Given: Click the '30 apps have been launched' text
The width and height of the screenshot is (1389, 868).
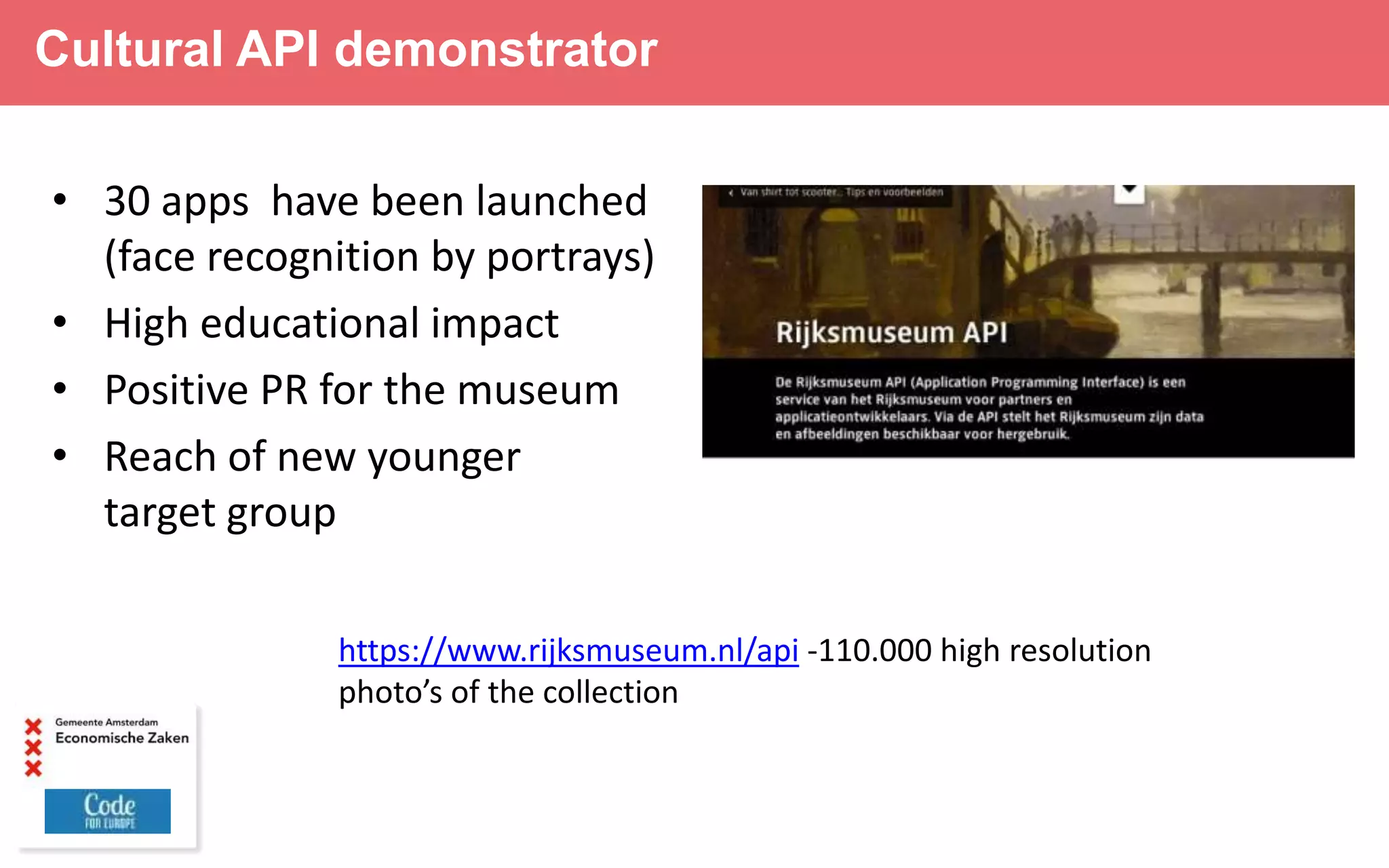Looking at the screenshot, I should [376, 201].
